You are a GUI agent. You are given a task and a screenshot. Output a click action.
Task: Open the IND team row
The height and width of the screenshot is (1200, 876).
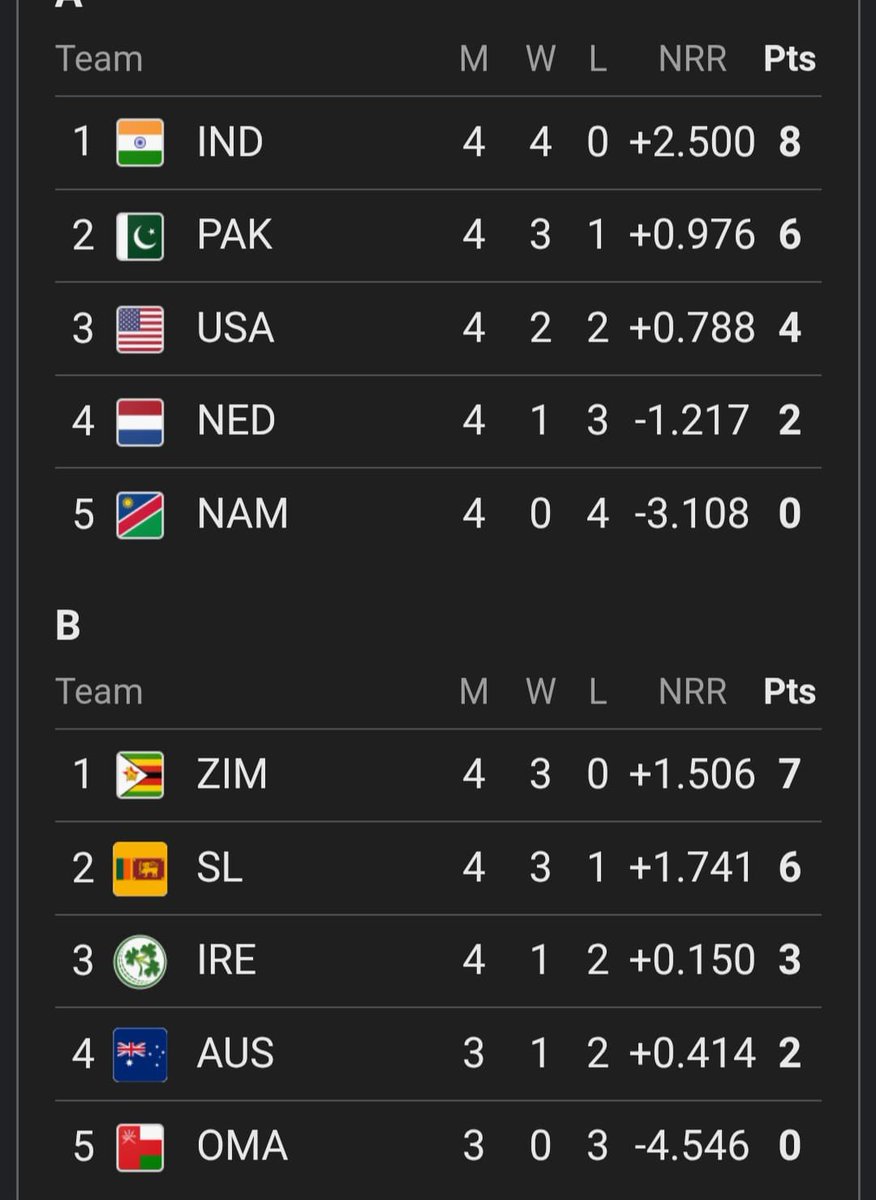438,143
